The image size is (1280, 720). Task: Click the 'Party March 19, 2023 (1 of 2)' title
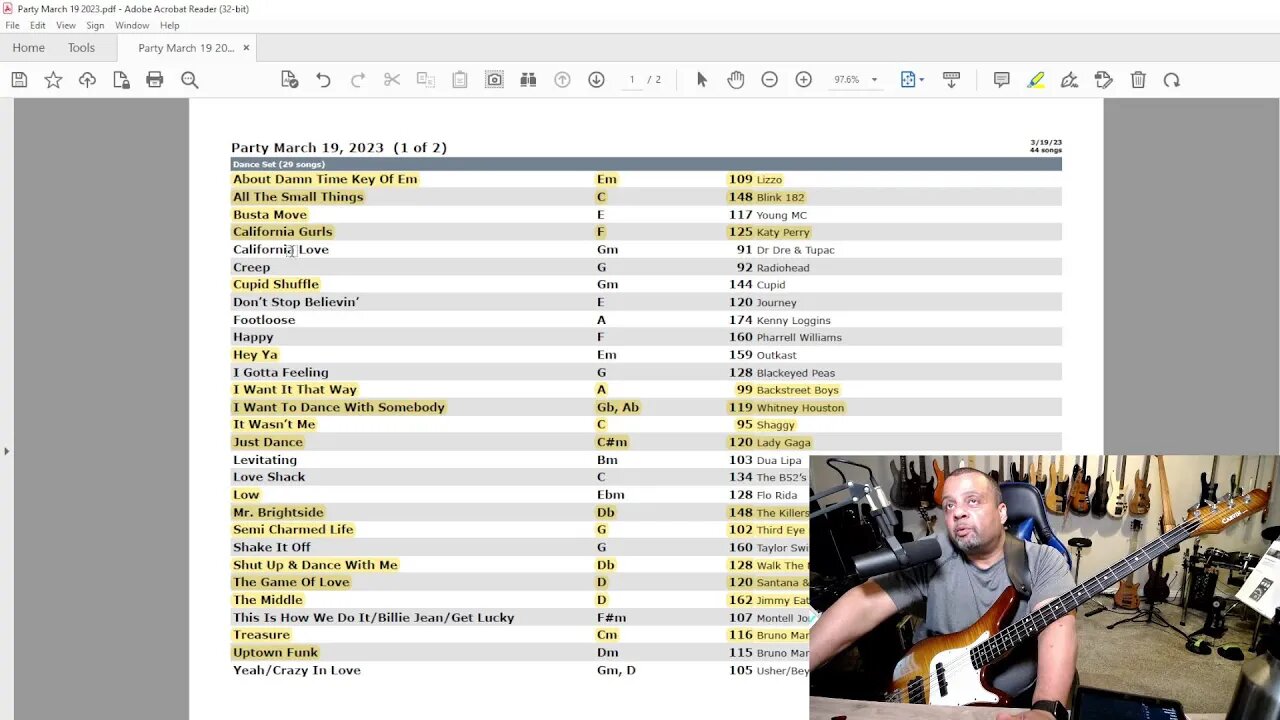coord(339,147)
